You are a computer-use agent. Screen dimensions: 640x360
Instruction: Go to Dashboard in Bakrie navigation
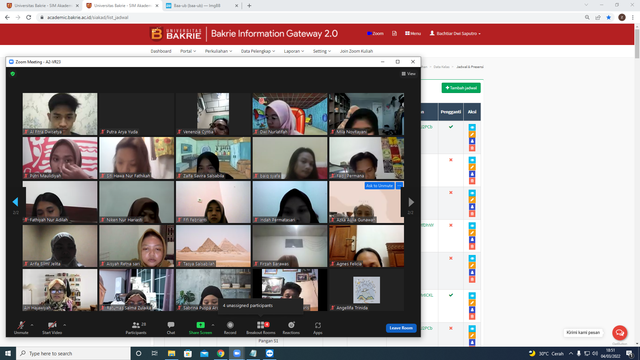(x=161, y=51)
